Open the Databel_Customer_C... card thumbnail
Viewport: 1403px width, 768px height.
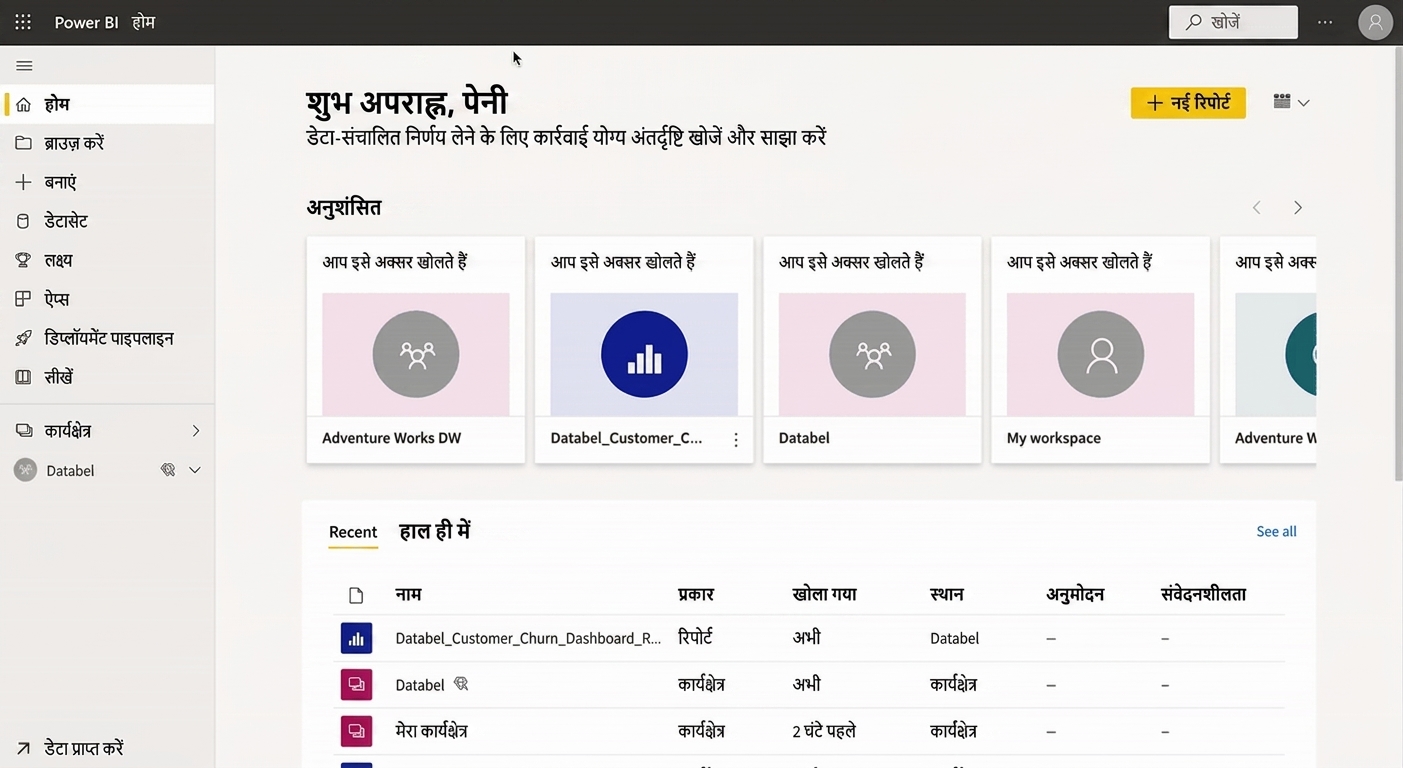coord(644,354)
